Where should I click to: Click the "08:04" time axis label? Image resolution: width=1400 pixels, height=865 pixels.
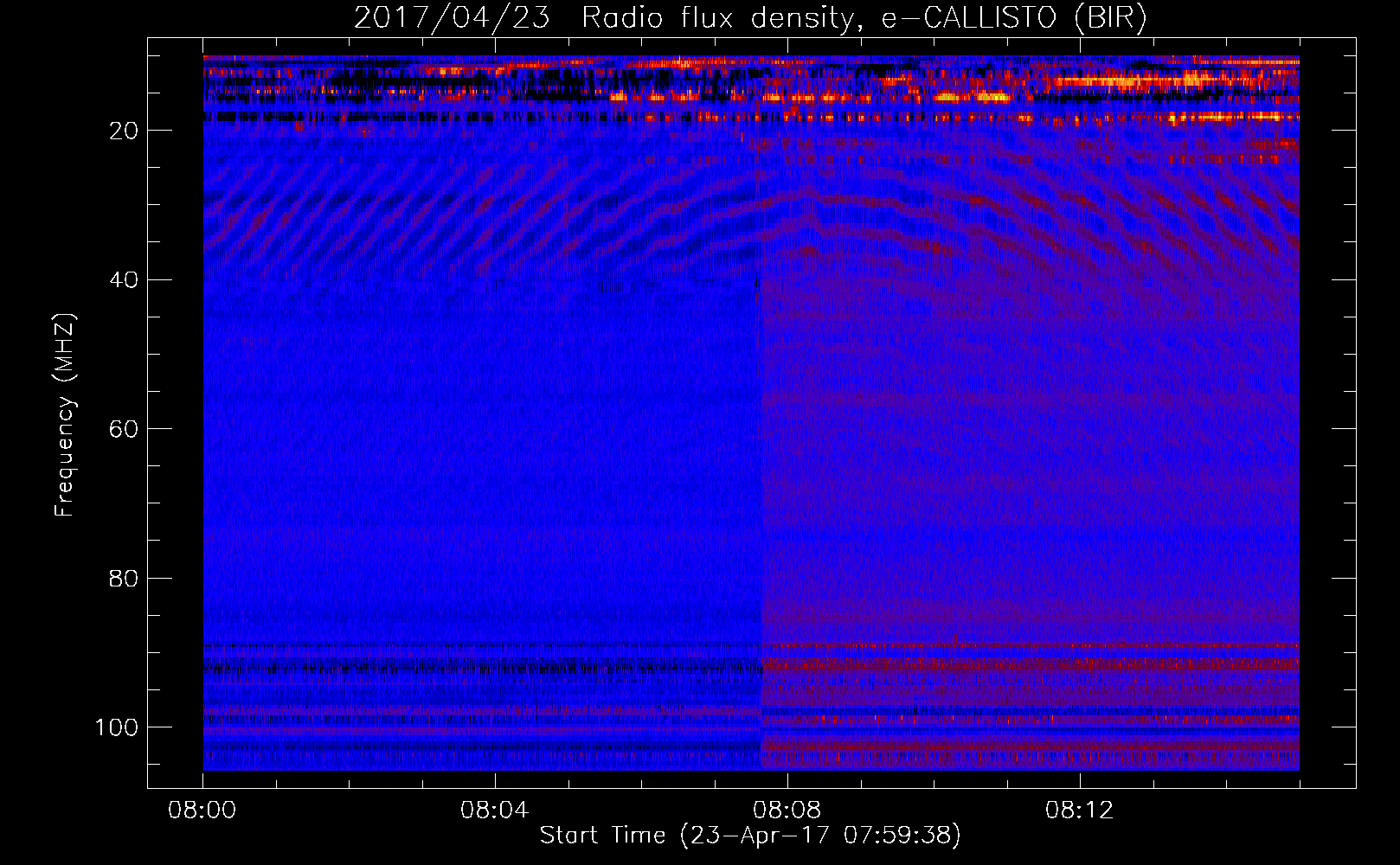pos(495,811)
